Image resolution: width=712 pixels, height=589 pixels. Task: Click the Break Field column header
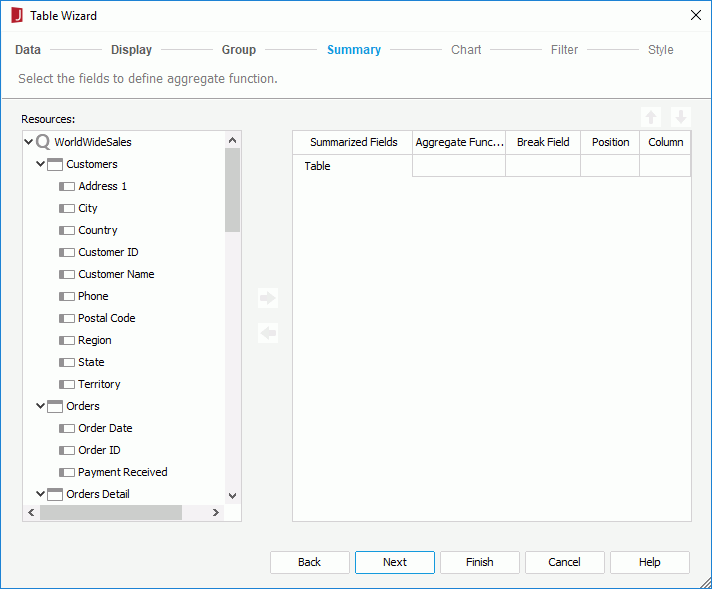pyautogui.click(x=543, y=142)
